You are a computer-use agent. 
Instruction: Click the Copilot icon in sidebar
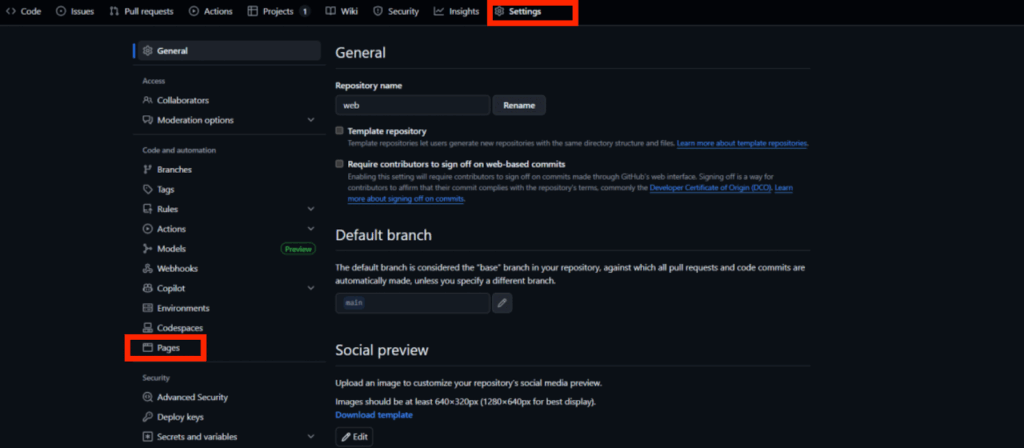[x=148, y=288]
